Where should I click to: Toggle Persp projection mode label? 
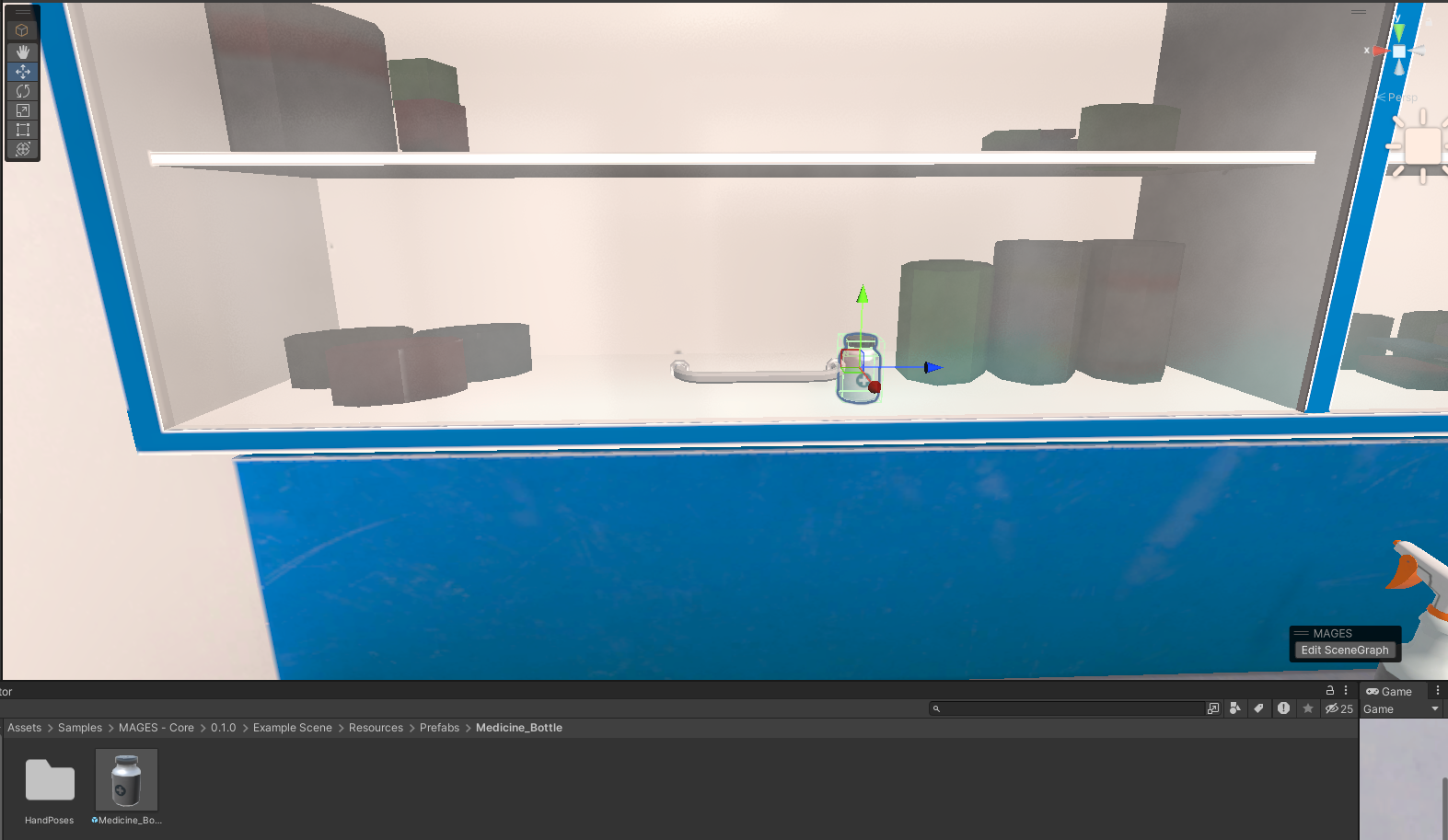tap(1401, 98)
